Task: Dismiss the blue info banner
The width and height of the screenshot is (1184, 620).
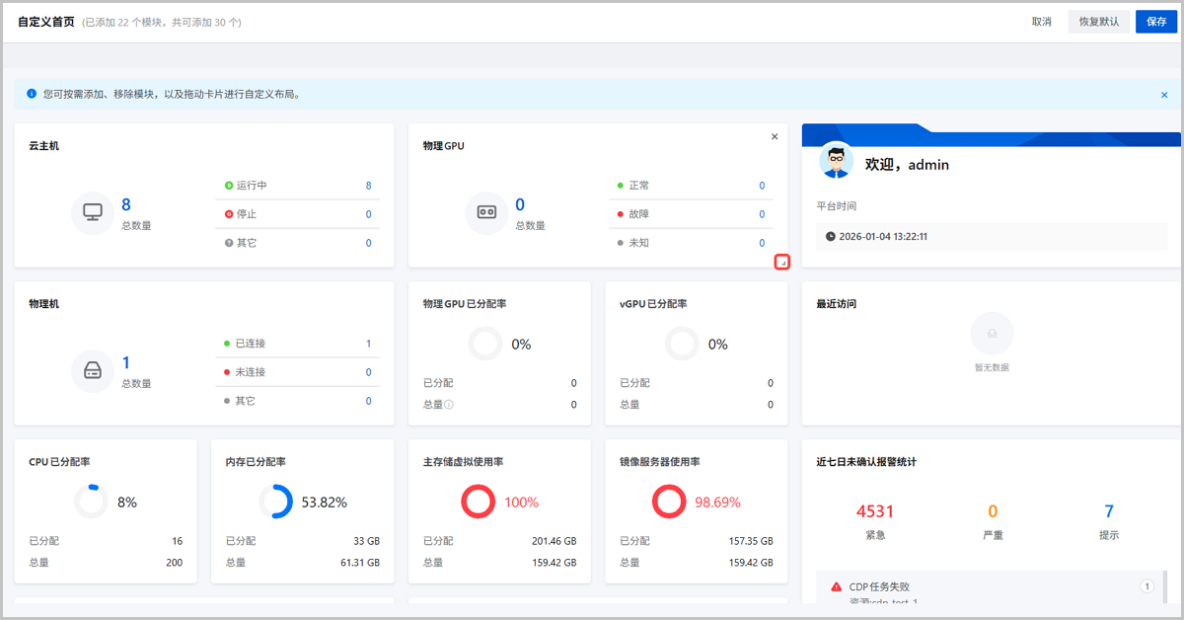Action: coord(1163,94)
